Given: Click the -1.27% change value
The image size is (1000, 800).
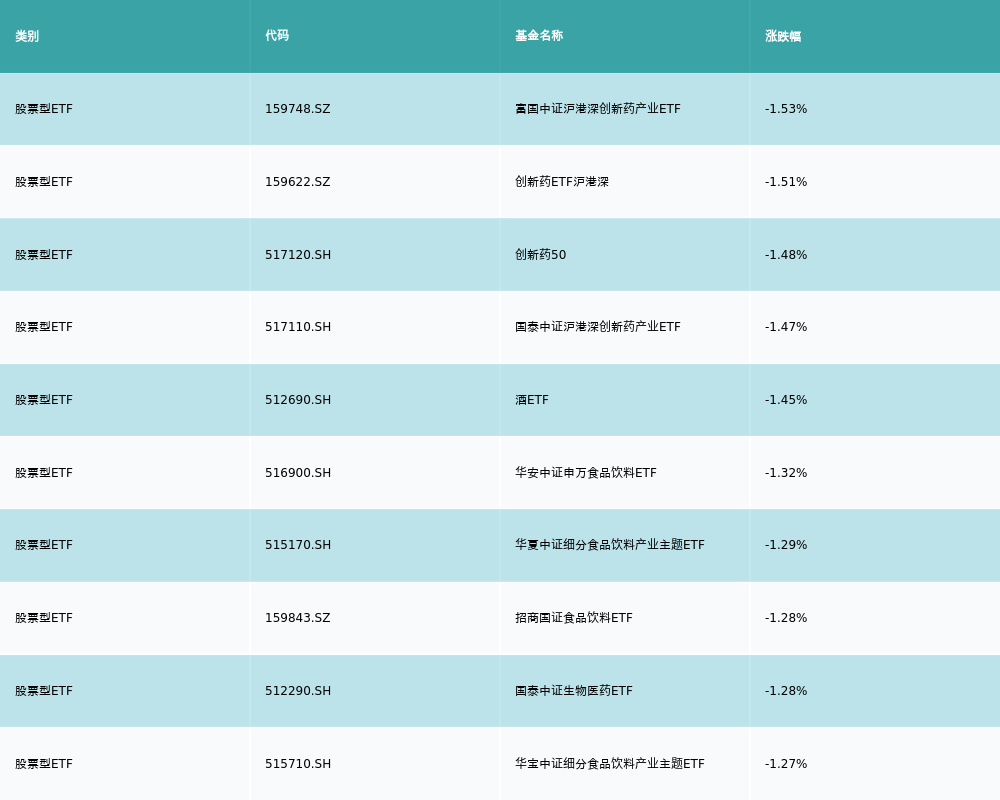Looking at the screenshot, I should [x=786, y=764].
